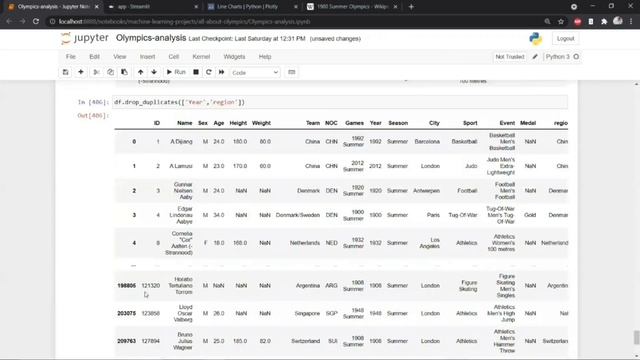
Task: Click the browser address bar URL
Action: point(184,22)
